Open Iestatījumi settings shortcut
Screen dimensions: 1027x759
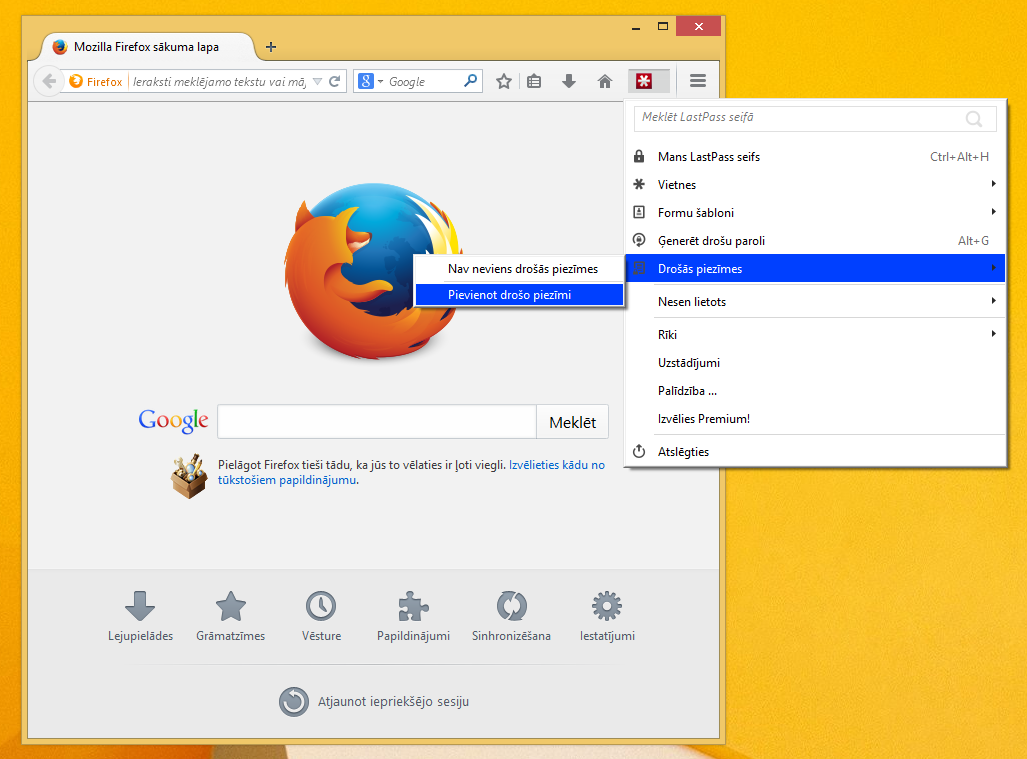click(607, 616)
